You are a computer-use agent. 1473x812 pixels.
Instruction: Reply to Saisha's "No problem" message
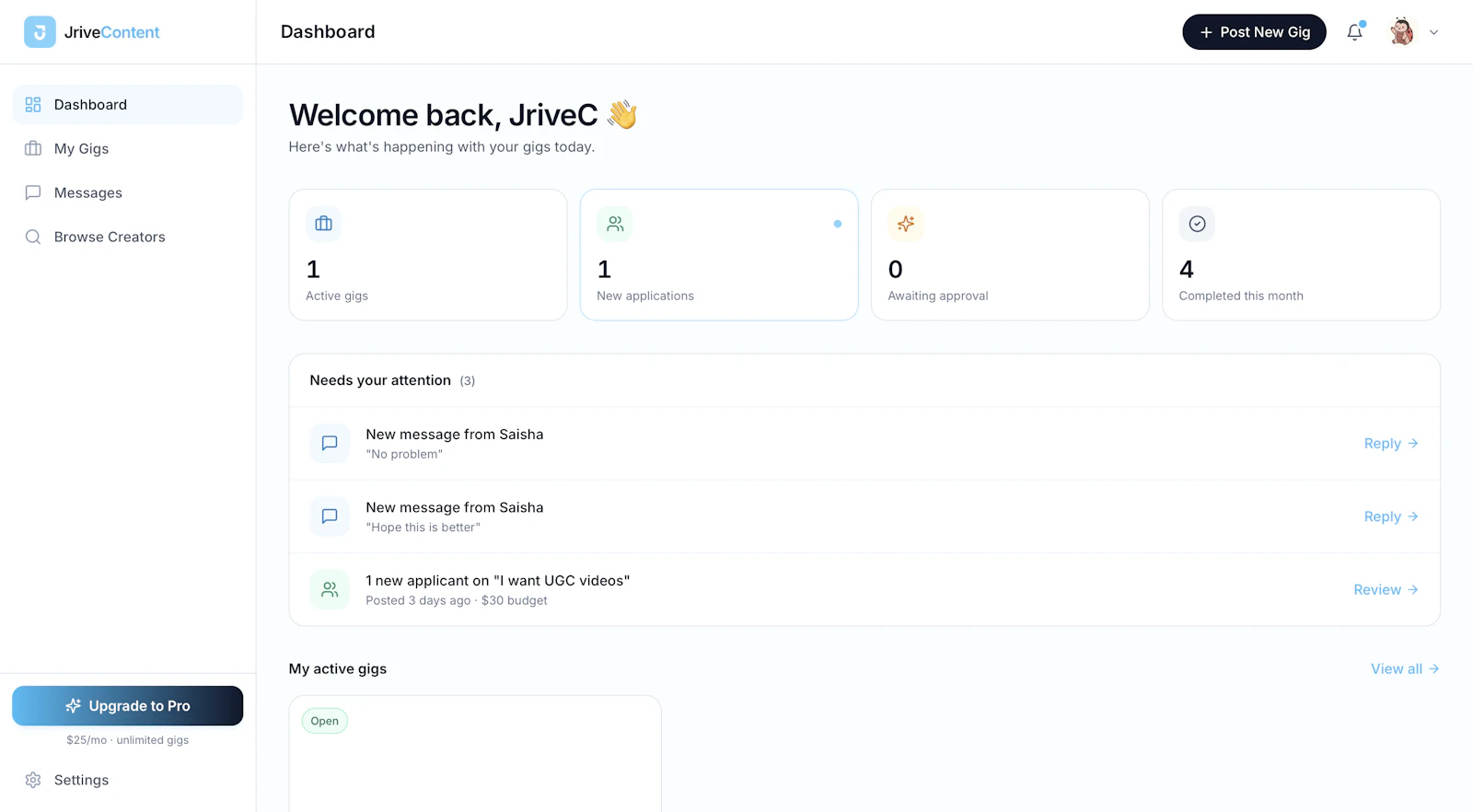[x=1391, y=444]
